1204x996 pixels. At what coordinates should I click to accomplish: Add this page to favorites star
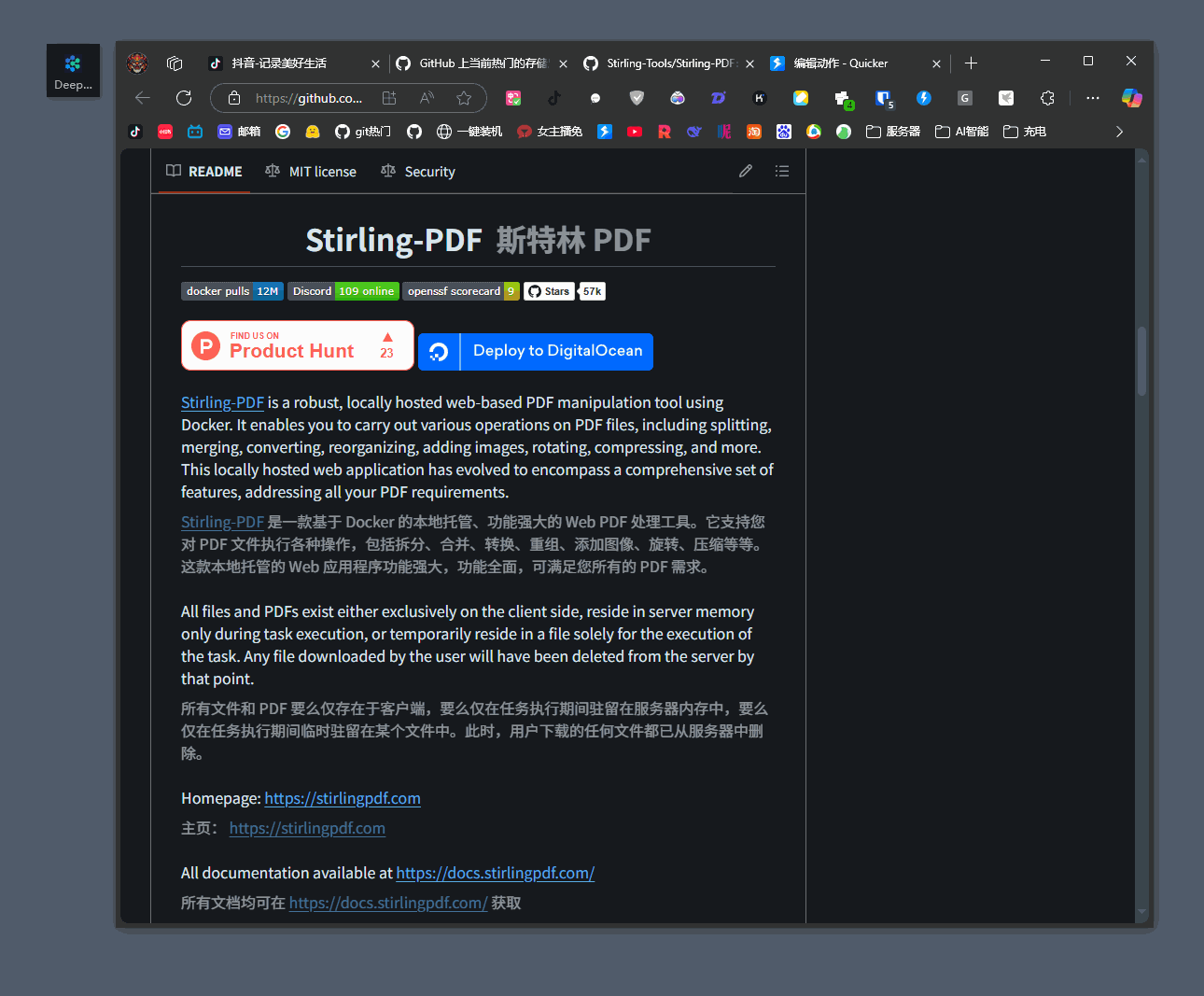(464, 98)
